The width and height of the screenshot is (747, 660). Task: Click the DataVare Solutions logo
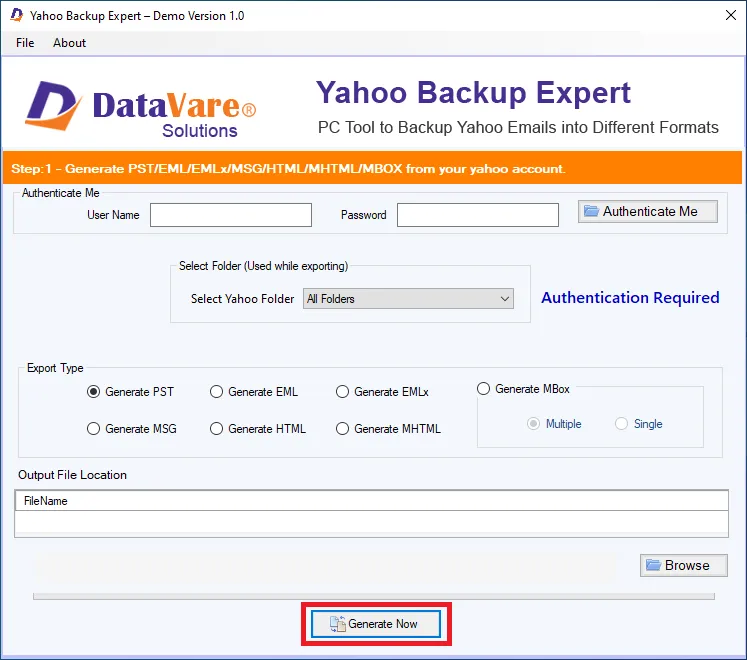[x=141, y=110]
